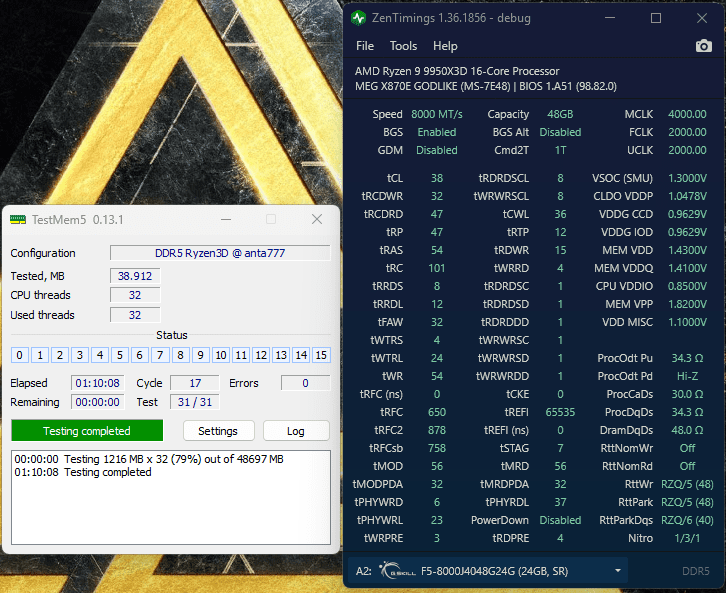726x593 pixels.
Task: Click the Cycle value 17
Action: pos(195,383)
